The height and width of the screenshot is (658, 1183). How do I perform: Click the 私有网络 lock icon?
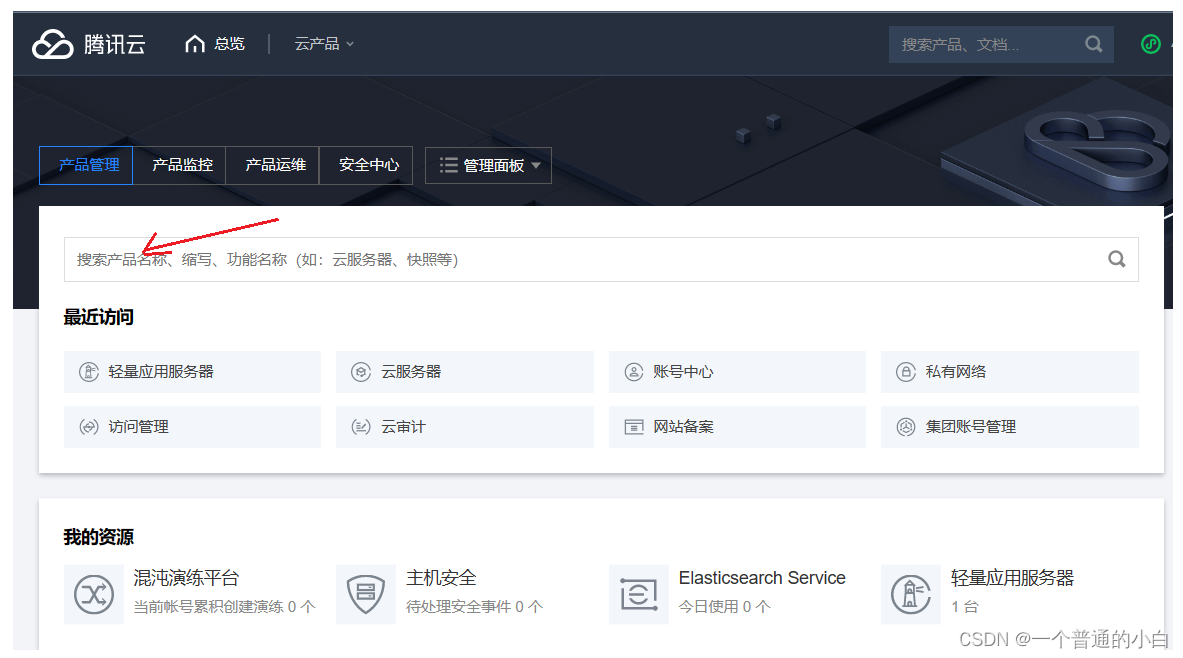coord(905,372)
